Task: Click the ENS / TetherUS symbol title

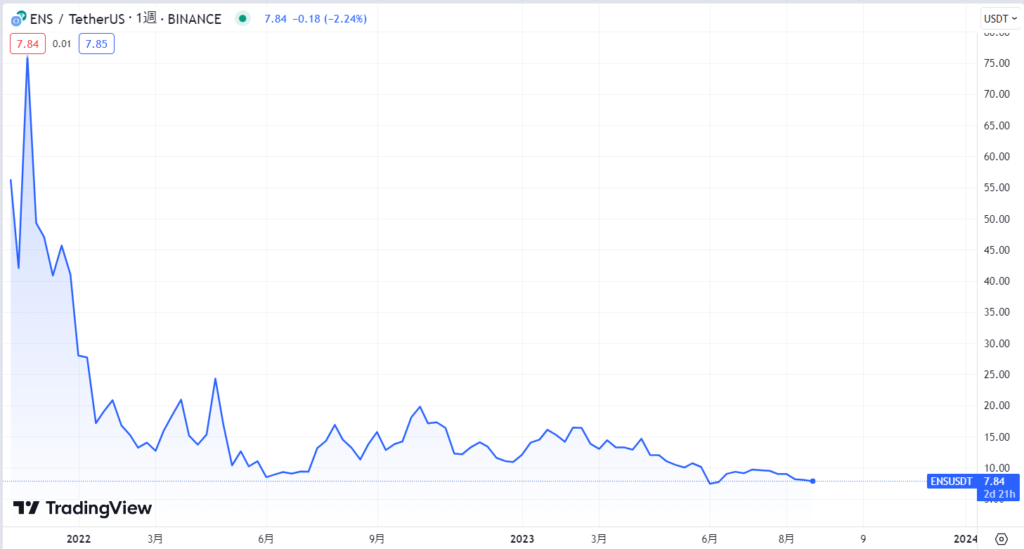Action: 77,19
